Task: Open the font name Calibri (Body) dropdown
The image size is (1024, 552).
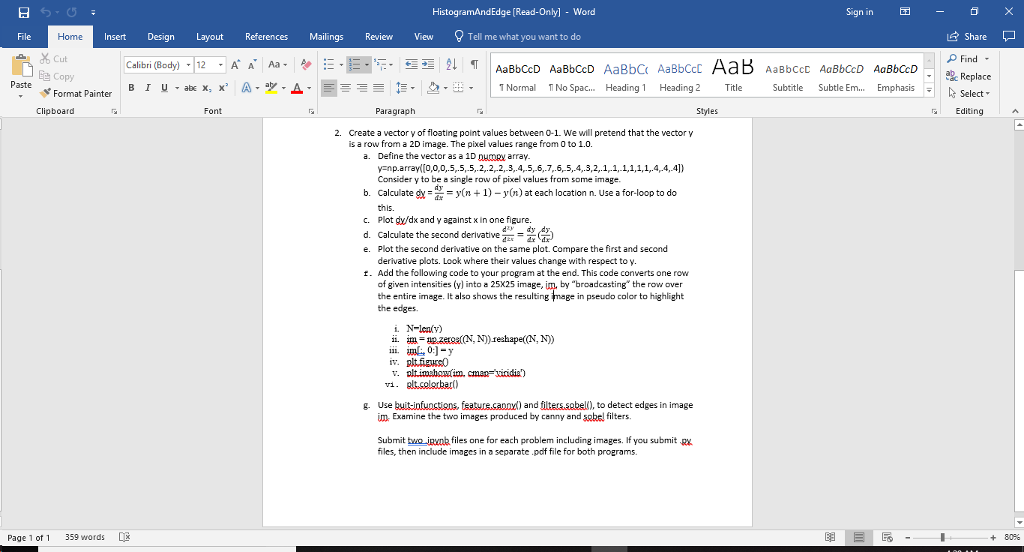Action: 188,65
